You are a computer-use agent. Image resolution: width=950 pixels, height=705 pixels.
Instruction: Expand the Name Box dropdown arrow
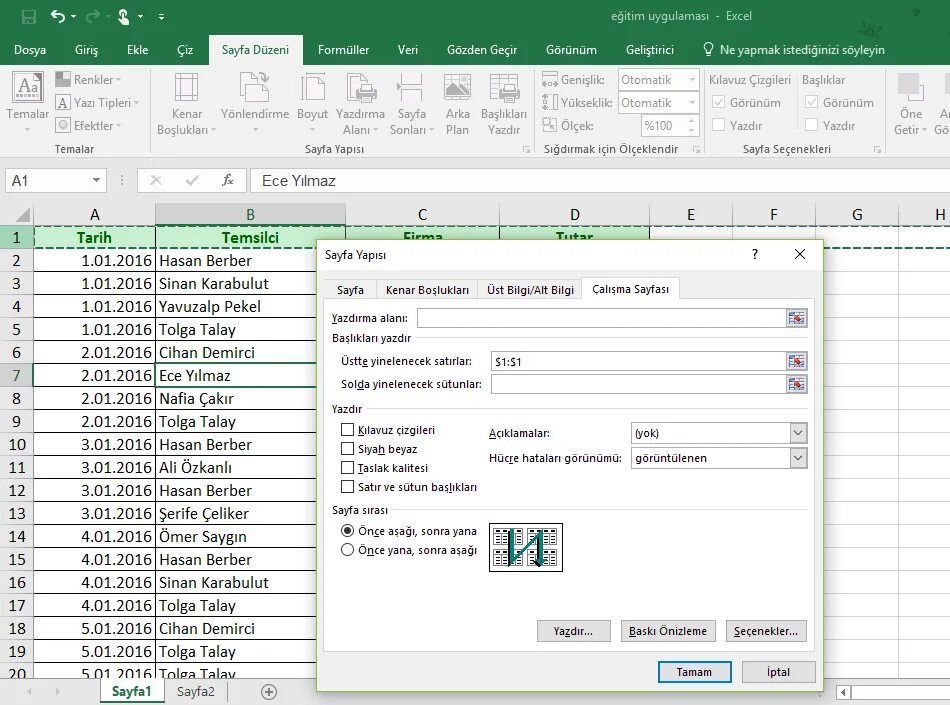coord(96,180)
